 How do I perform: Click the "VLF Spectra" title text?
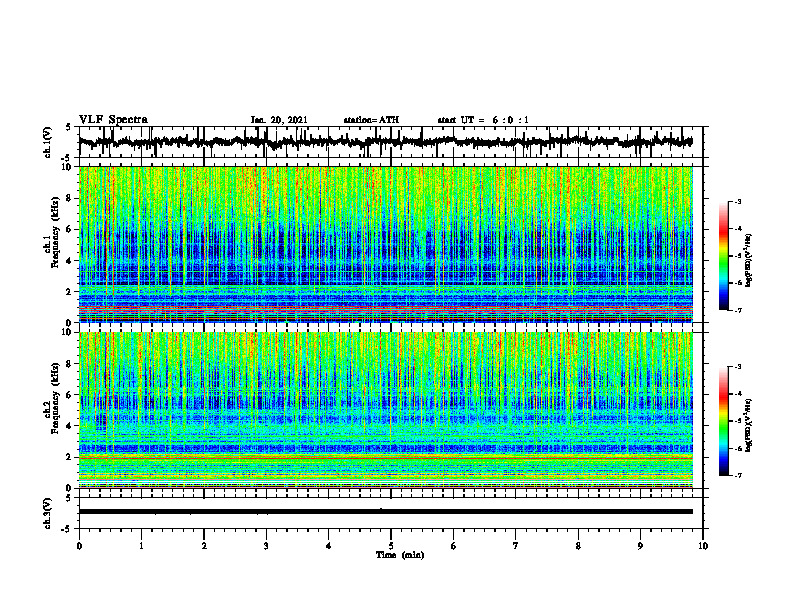113,120
